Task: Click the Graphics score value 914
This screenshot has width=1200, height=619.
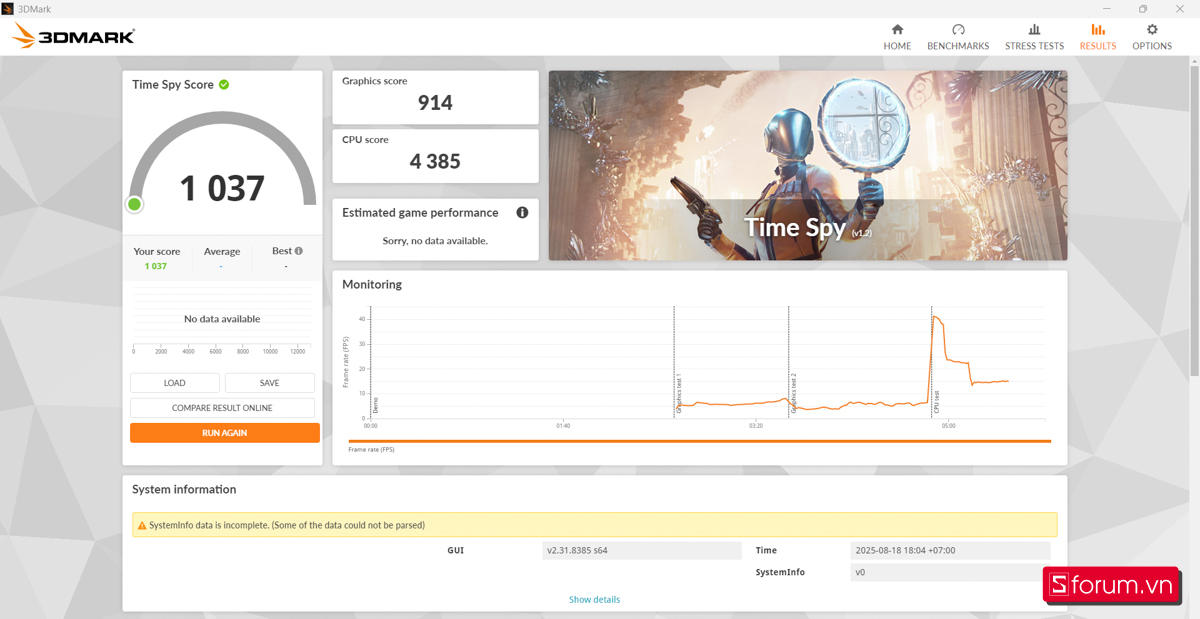Action: (x=435, y=102)
